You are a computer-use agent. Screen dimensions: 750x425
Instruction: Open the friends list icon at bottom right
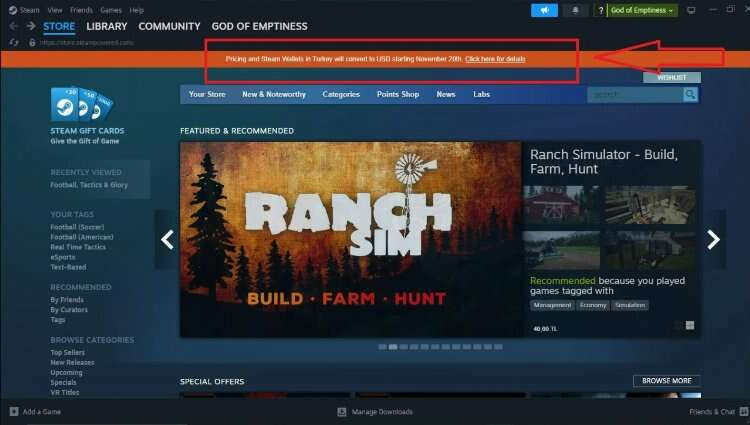(x=744, y=412)
